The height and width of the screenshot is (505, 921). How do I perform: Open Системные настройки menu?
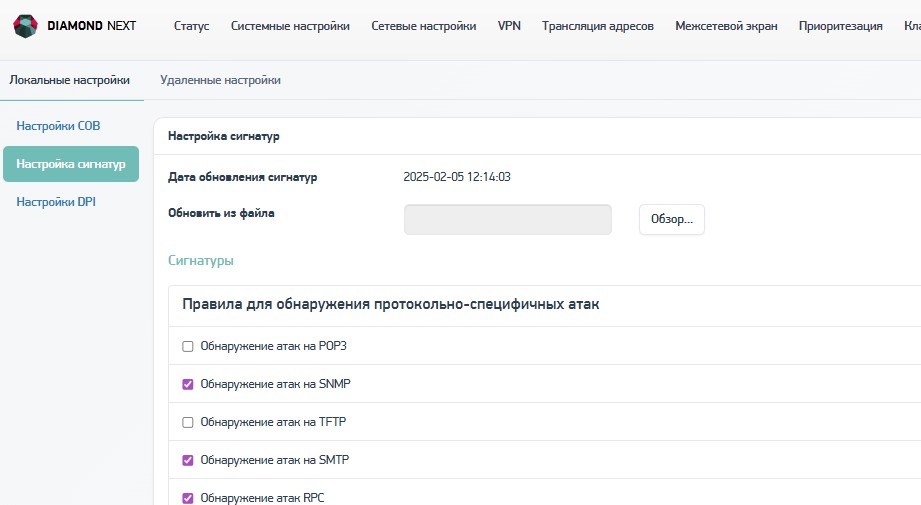pyautogui.click(x=290, y=26)
